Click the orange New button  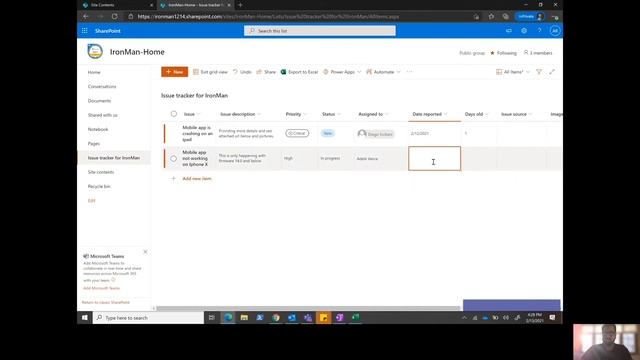[174, 72]
